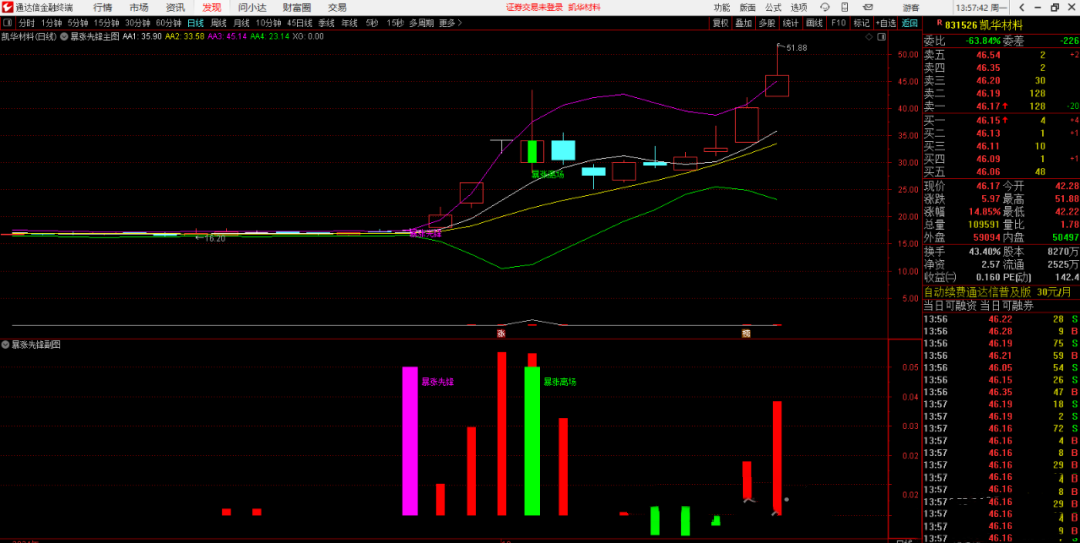Open the 功能 menu in the title bar
The image size is (1080, 543).
pyautogui.click(x=721, y=7)
